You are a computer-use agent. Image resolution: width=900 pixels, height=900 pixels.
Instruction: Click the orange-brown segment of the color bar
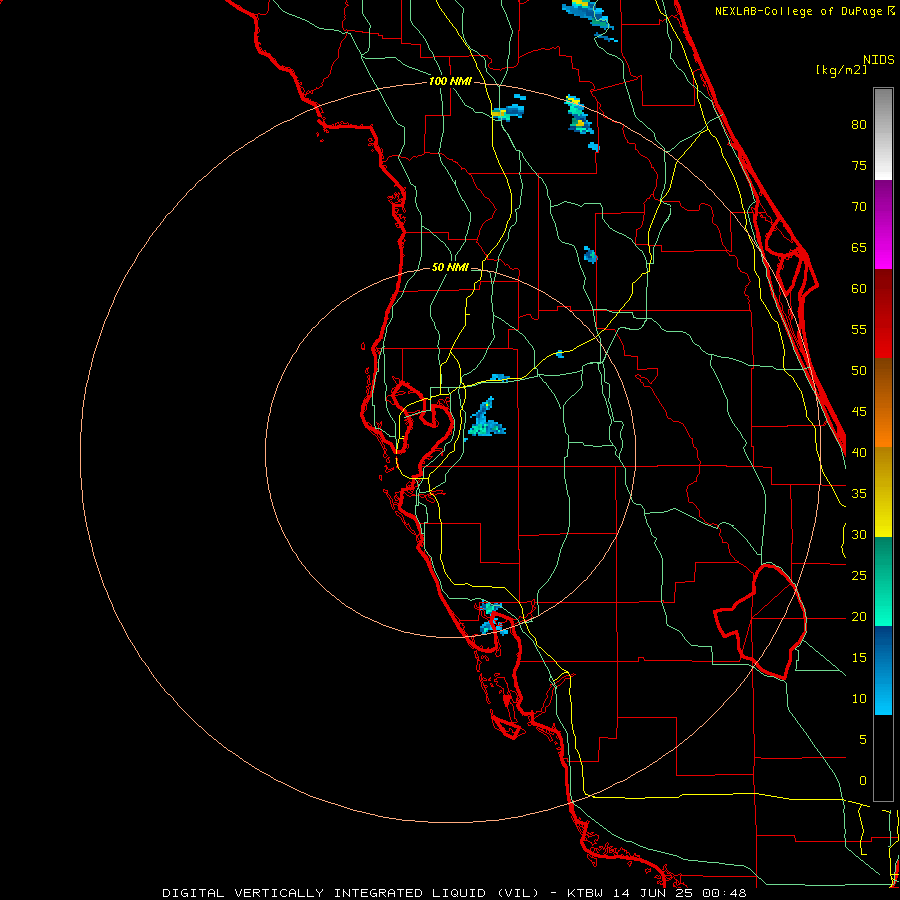pyautogui.click(x=883, y=402)
